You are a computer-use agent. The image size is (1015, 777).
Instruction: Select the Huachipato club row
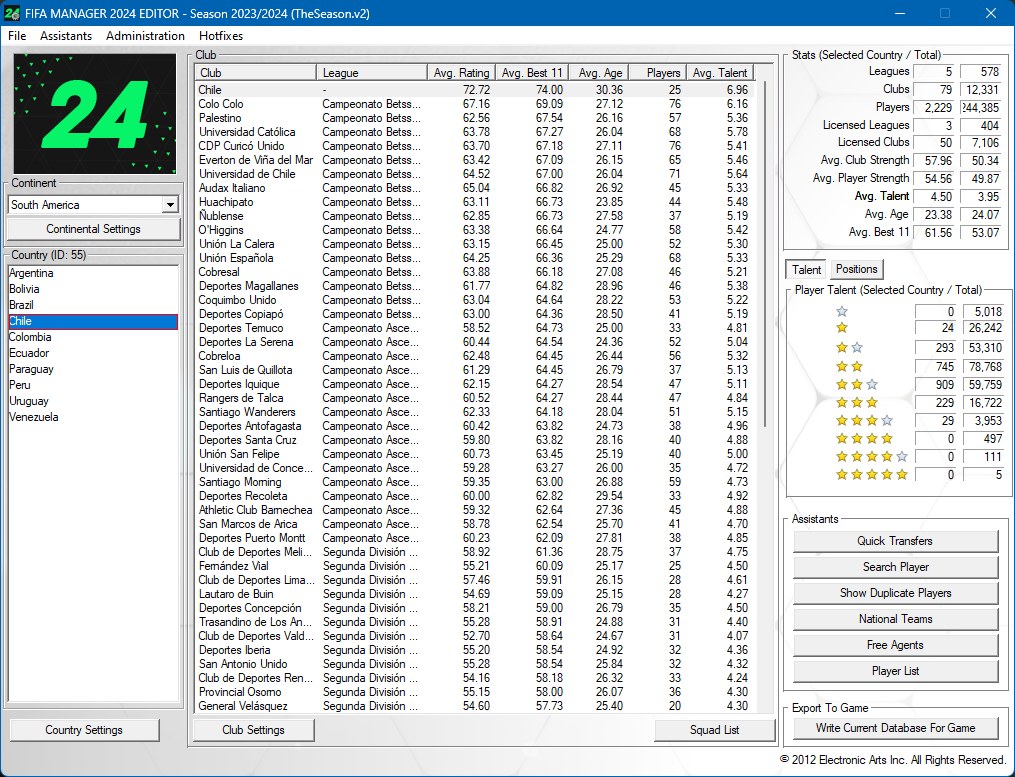(x=474, y=202)
